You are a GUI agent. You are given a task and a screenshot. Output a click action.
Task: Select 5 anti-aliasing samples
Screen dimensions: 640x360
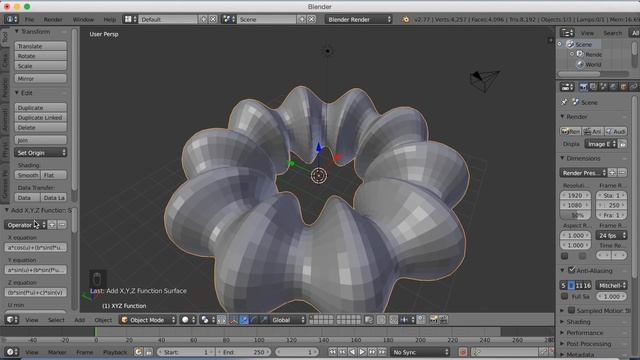click(564, 285)
